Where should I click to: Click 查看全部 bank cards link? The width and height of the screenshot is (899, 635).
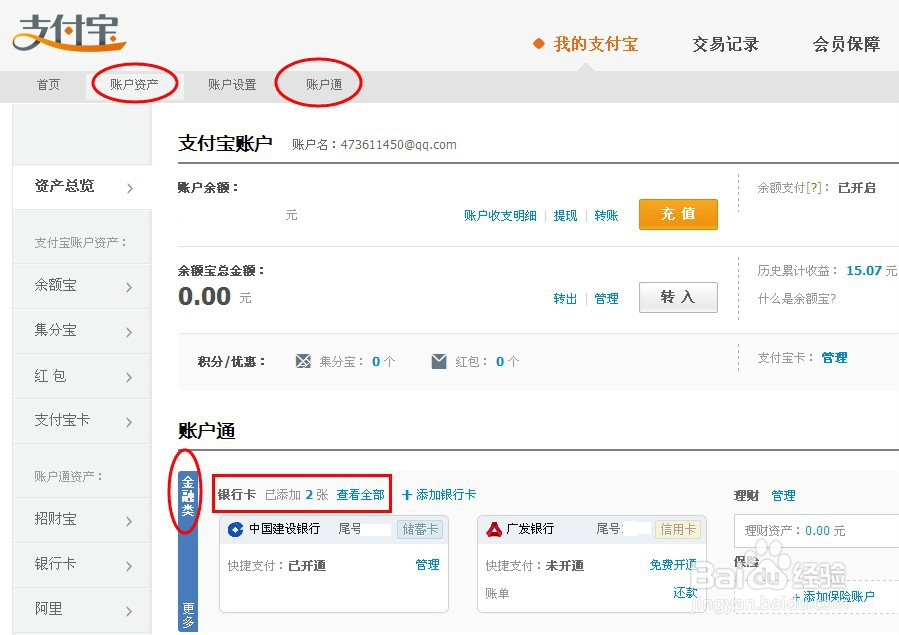(360, 495)
